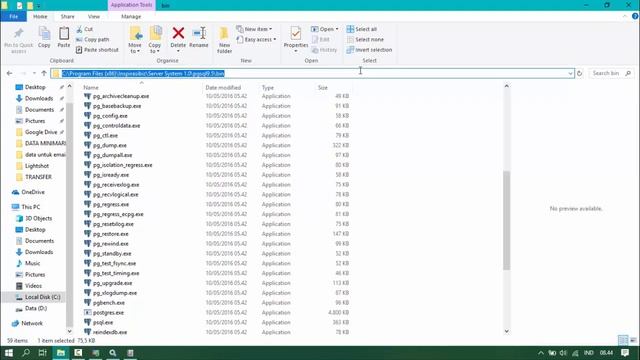Image resolution: width=640 pixels, height=360 pixels.
Task: Click the Pin to Quick access icon
Action: click(18, 33)
